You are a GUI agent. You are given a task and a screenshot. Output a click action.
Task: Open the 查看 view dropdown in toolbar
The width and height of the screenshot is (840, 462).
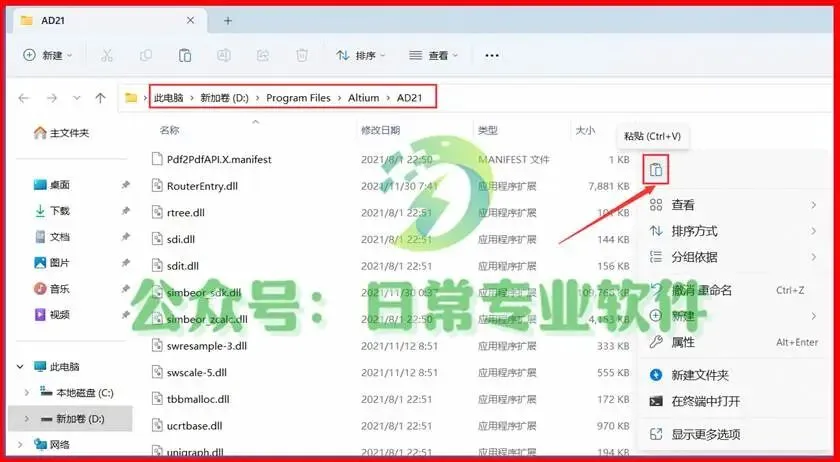tap(434, 55)
